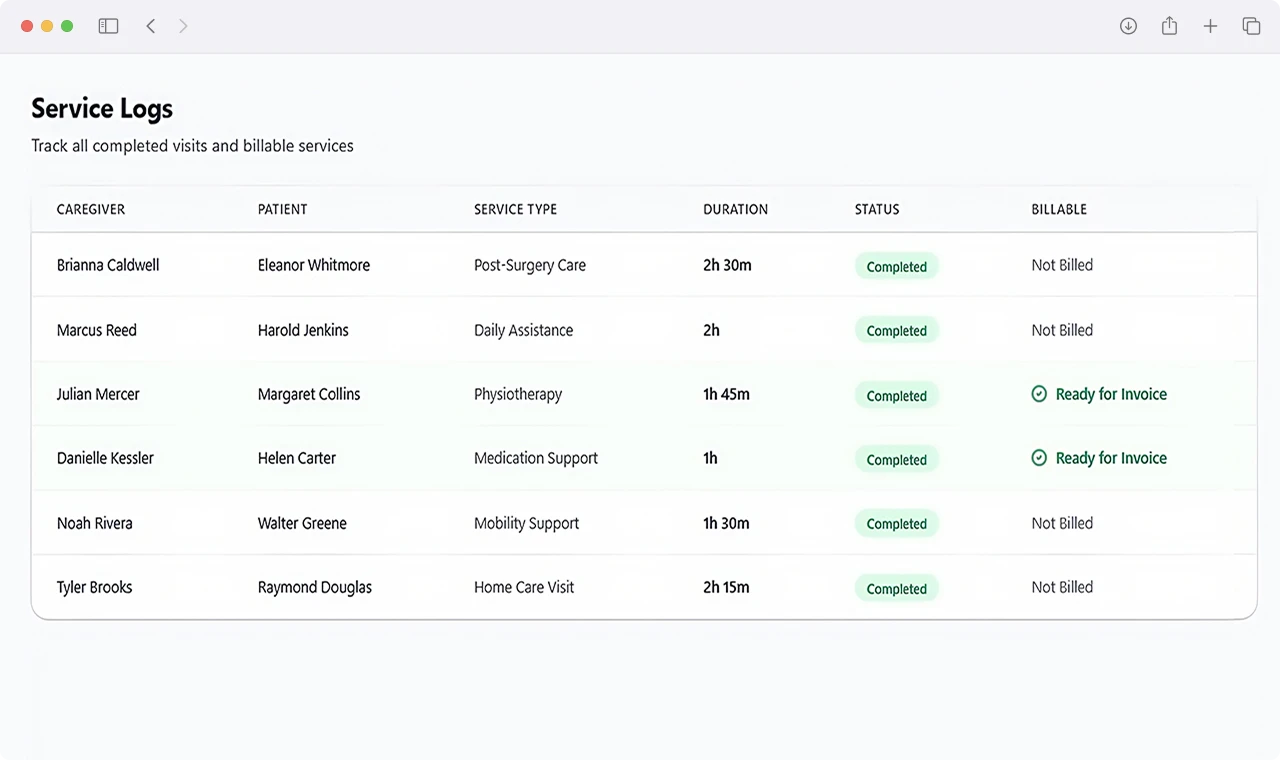Click the 1h 30m duration in Noah Rivera row
Screen dimensions: 1280x760
pyautogui.click(x=726, y=523)
